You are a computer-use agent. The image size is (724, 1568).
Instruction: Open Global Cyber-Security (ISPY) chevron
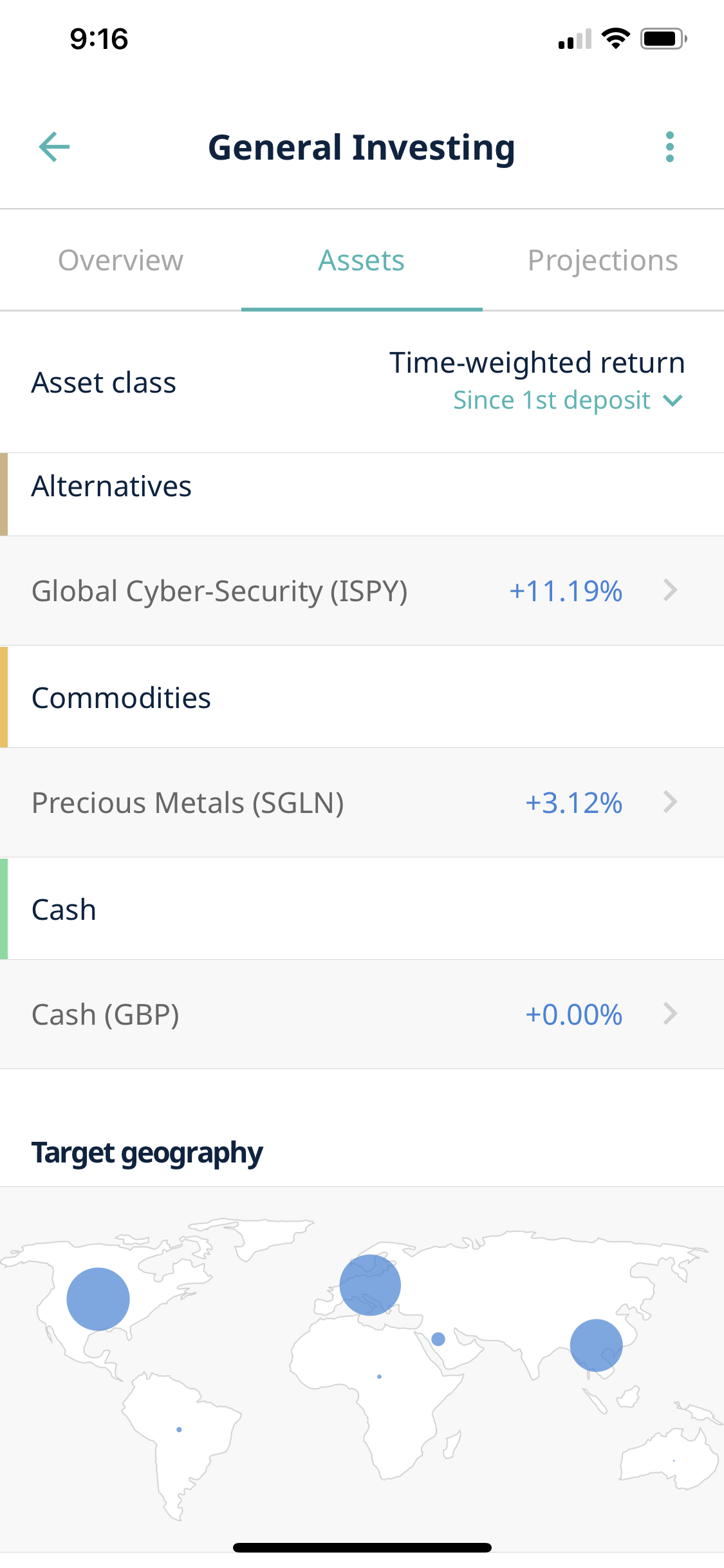[x=670, y=590]
